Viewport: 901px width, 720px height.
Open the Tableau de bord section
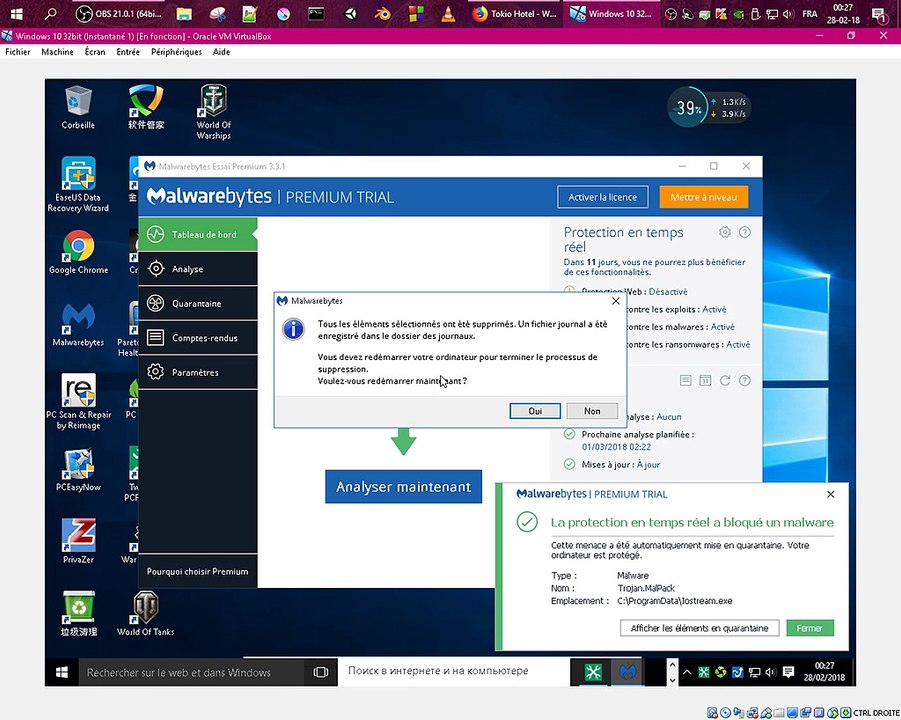pos(198,234)
